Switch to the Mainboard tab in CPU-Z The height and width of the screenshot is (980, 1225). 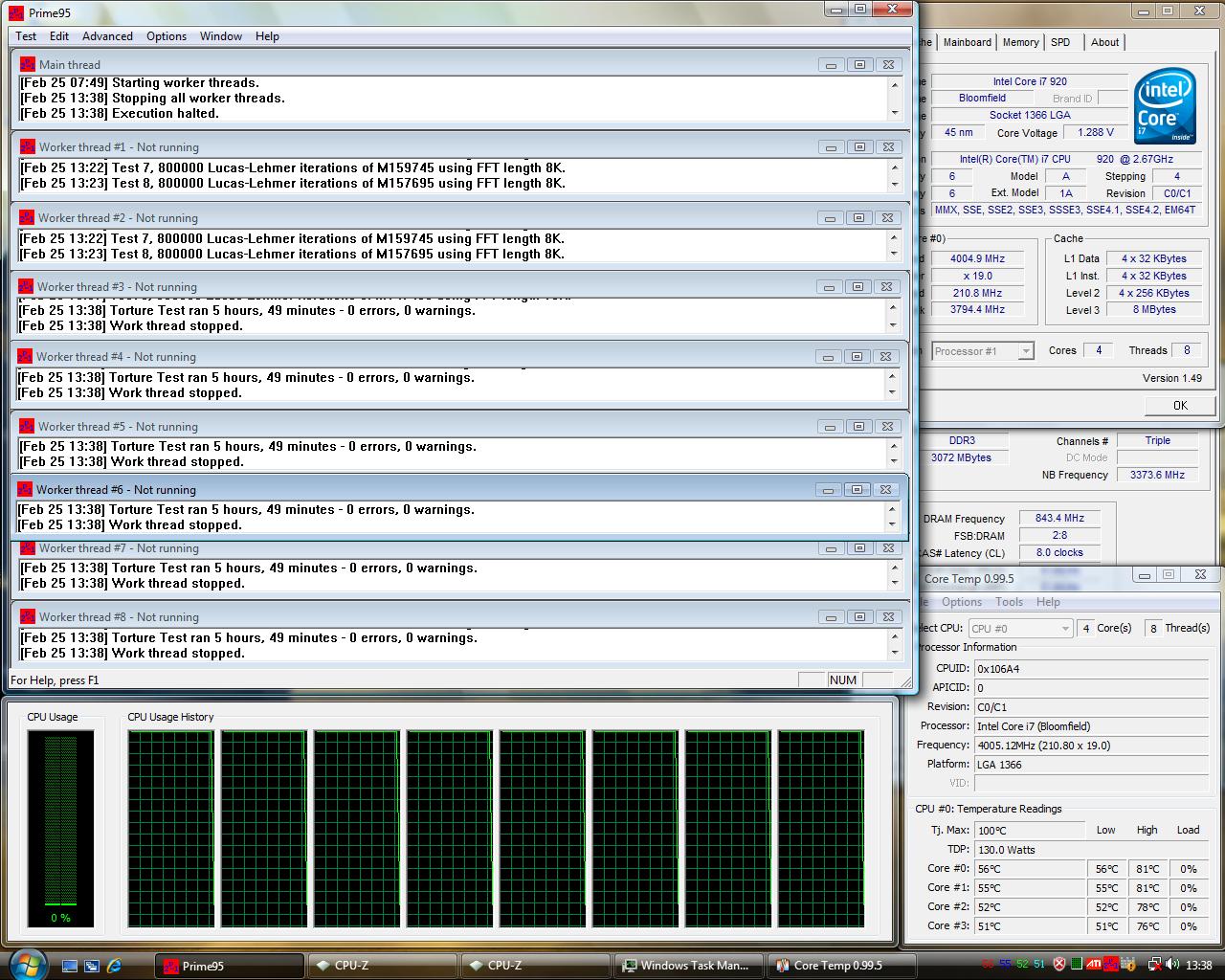pyautogui.click(x=968, y=42)
